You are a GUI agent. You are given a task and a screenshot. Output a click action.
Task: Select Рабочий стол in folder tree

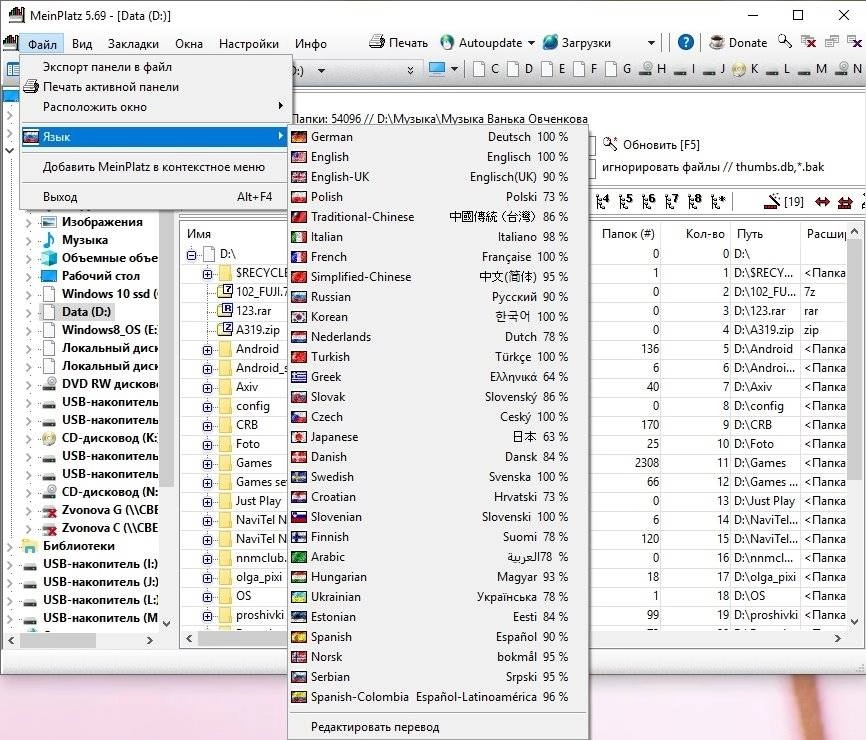(x=101, y=276)
